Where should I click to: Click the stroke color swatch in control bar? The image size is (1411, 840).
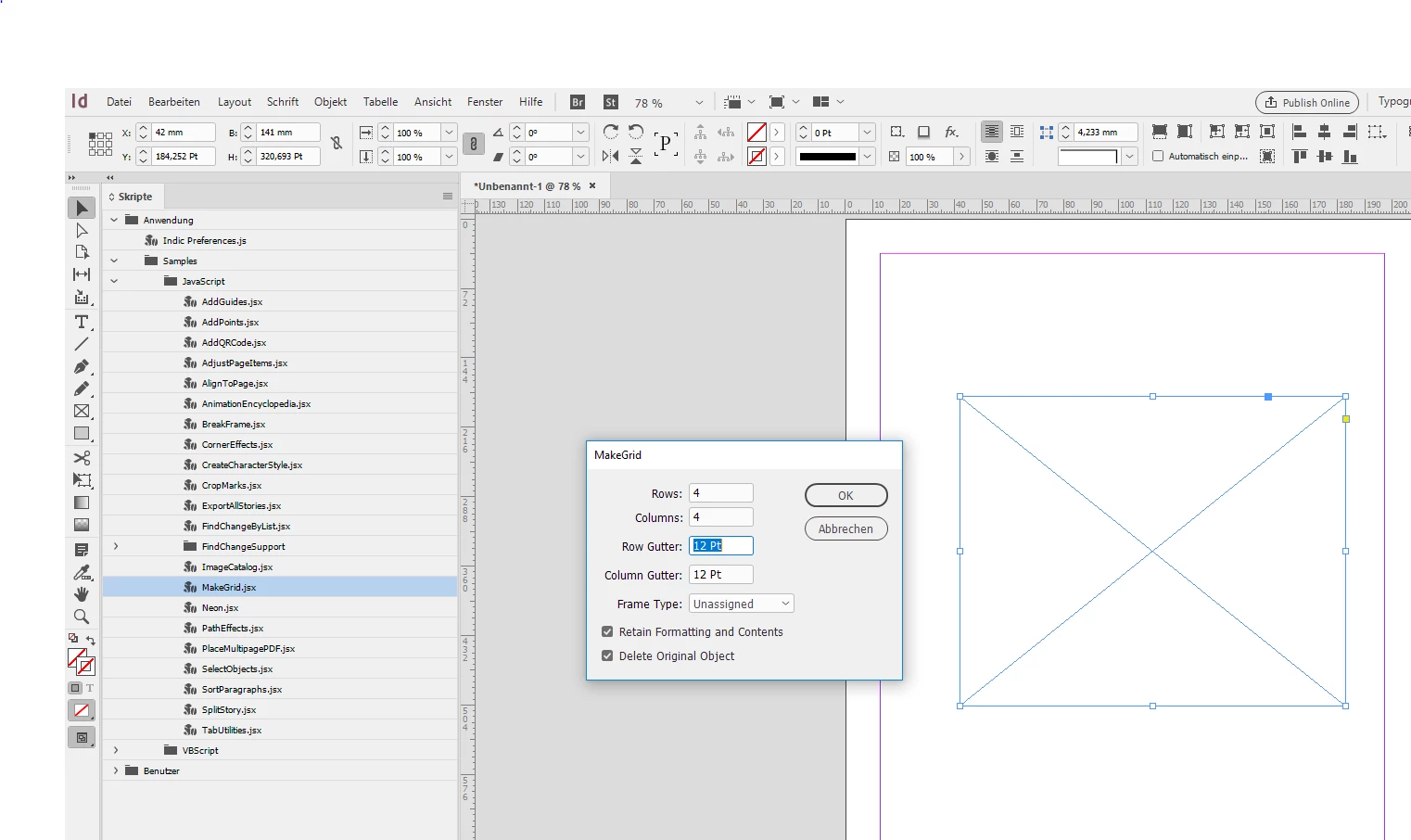point(756,157)
